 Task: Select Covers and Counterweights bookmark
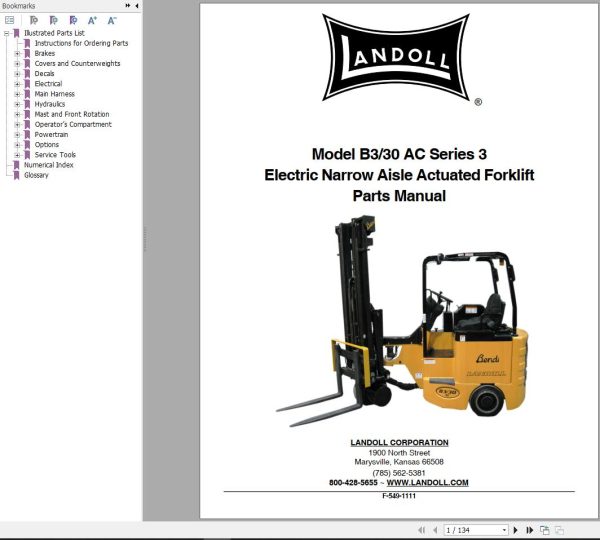pos(77,64)
